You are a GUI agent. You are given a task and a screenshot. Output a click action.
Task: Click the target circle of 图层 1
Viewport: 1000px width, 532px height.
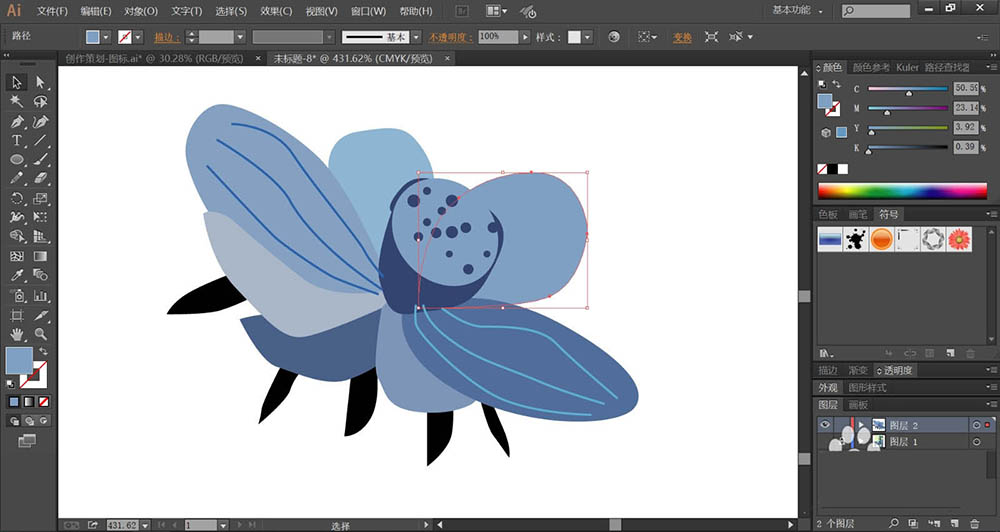(976, 441)
